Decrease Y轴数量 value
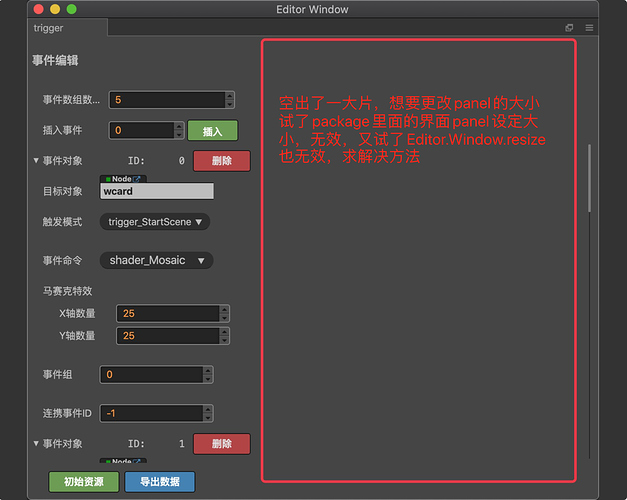Screen dimensions: 627x500 [224, 340]
